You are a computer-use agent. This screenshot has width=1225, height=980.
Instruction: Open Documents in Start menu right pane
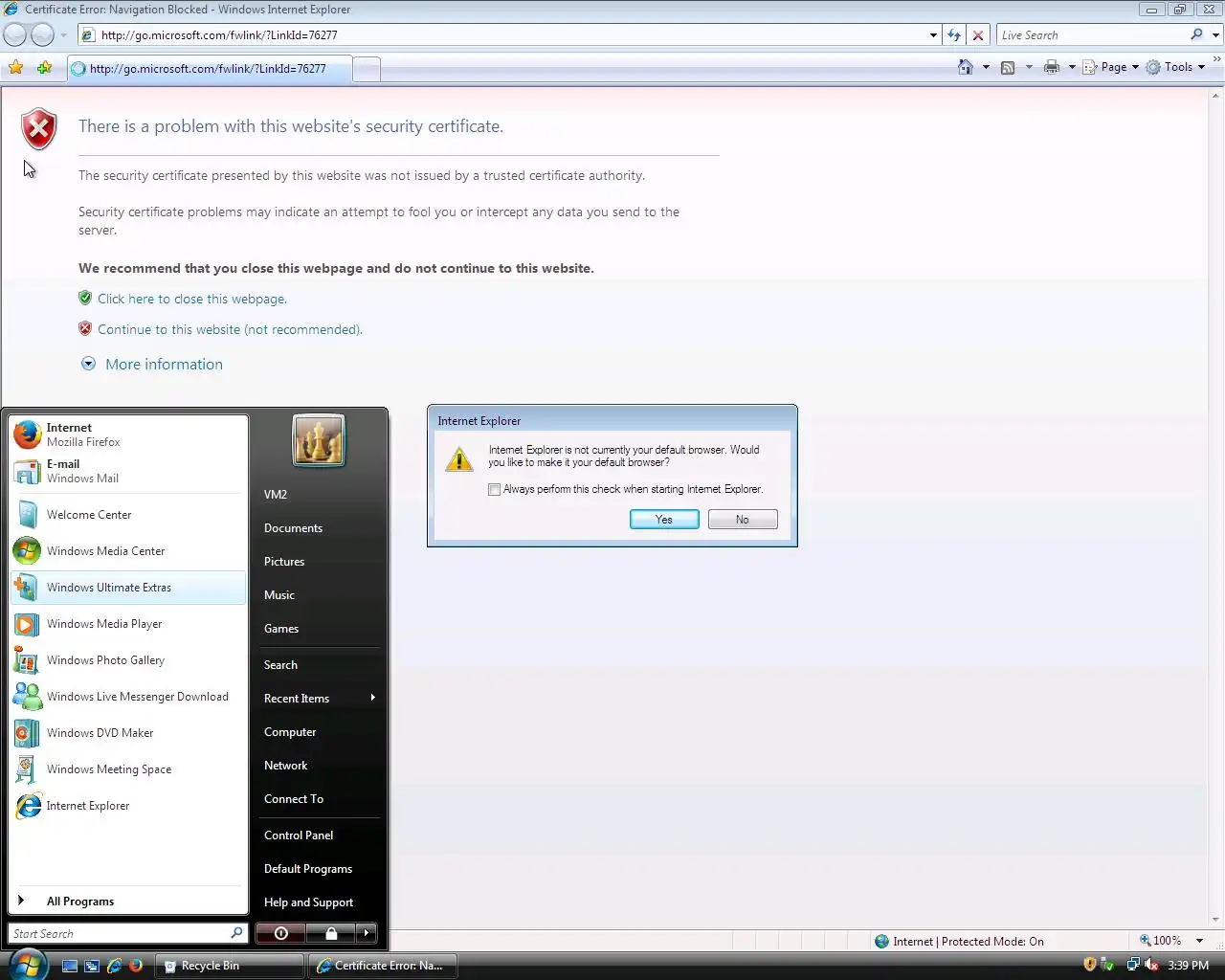pos(319,528)
